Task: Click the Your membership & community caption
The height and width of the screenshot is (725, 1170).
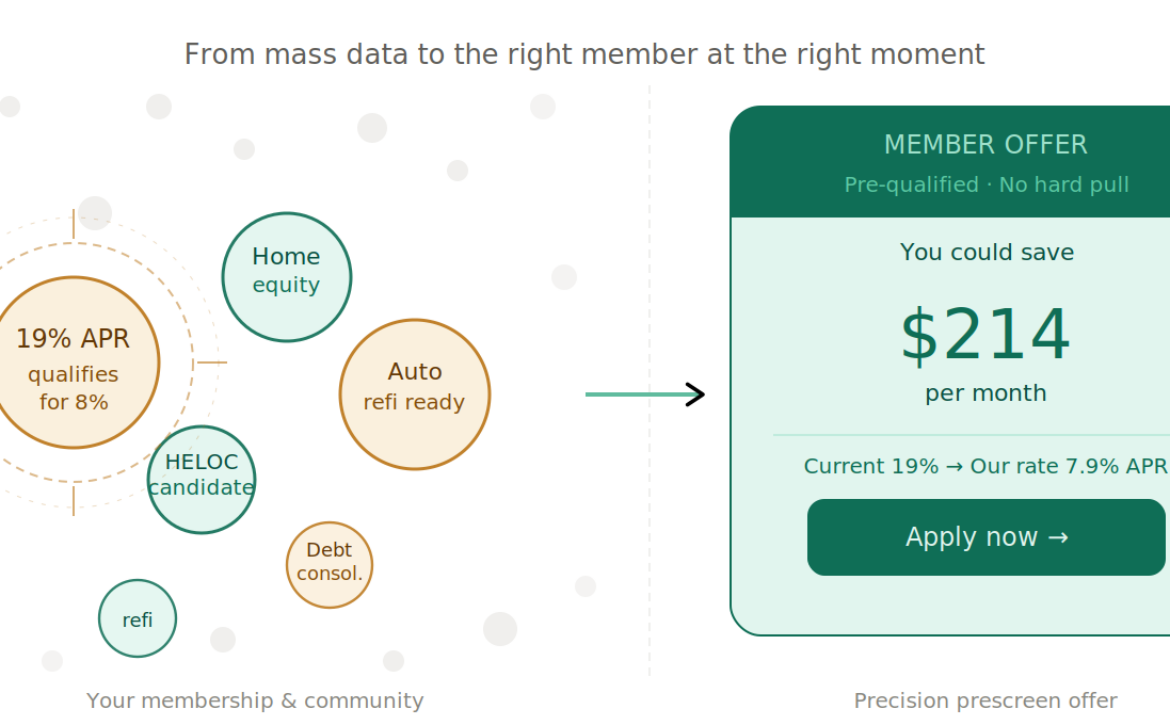Action: pyautogui.click(x=255, y=701)
